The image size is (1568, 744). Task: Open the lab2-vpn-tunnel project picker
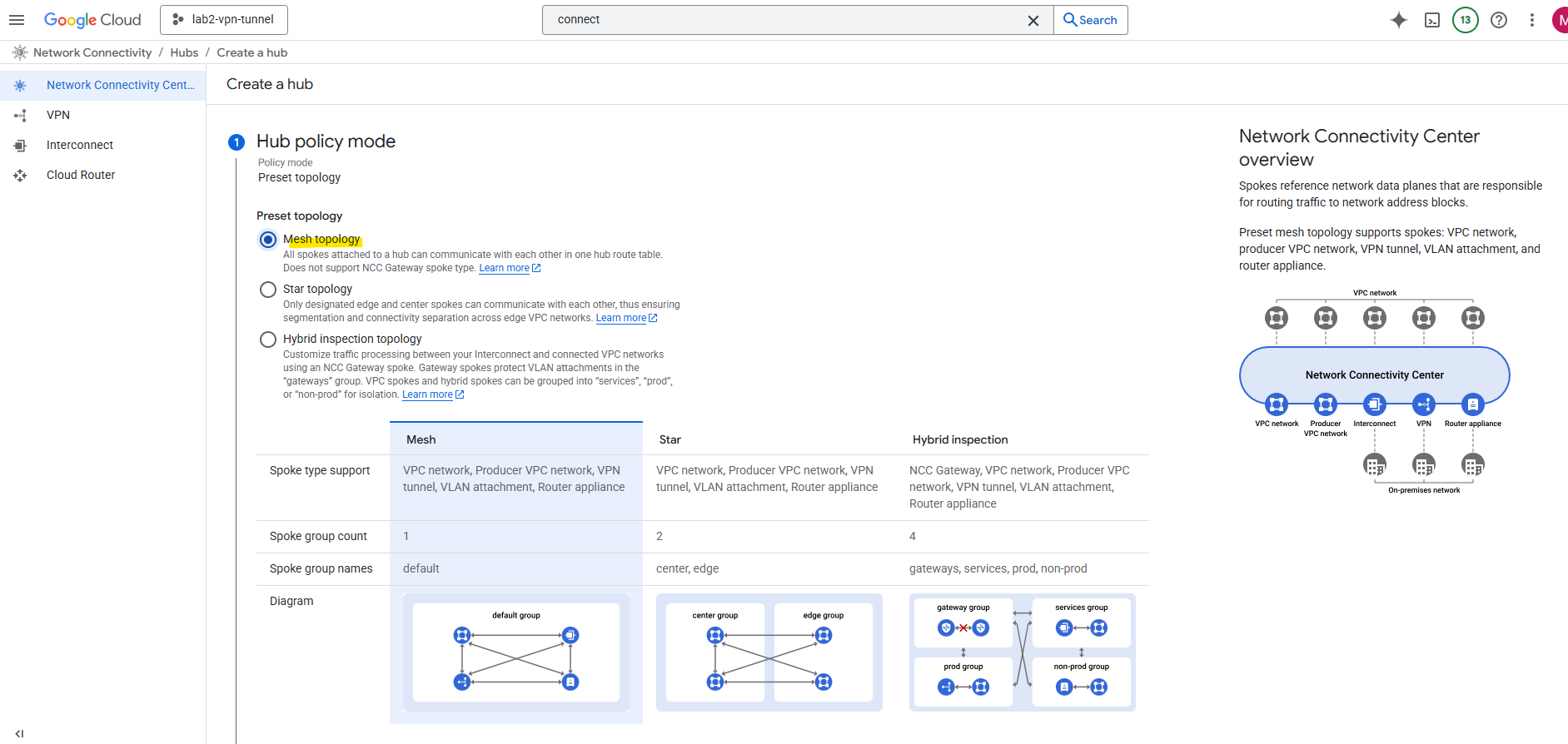[x=224, y=20]
